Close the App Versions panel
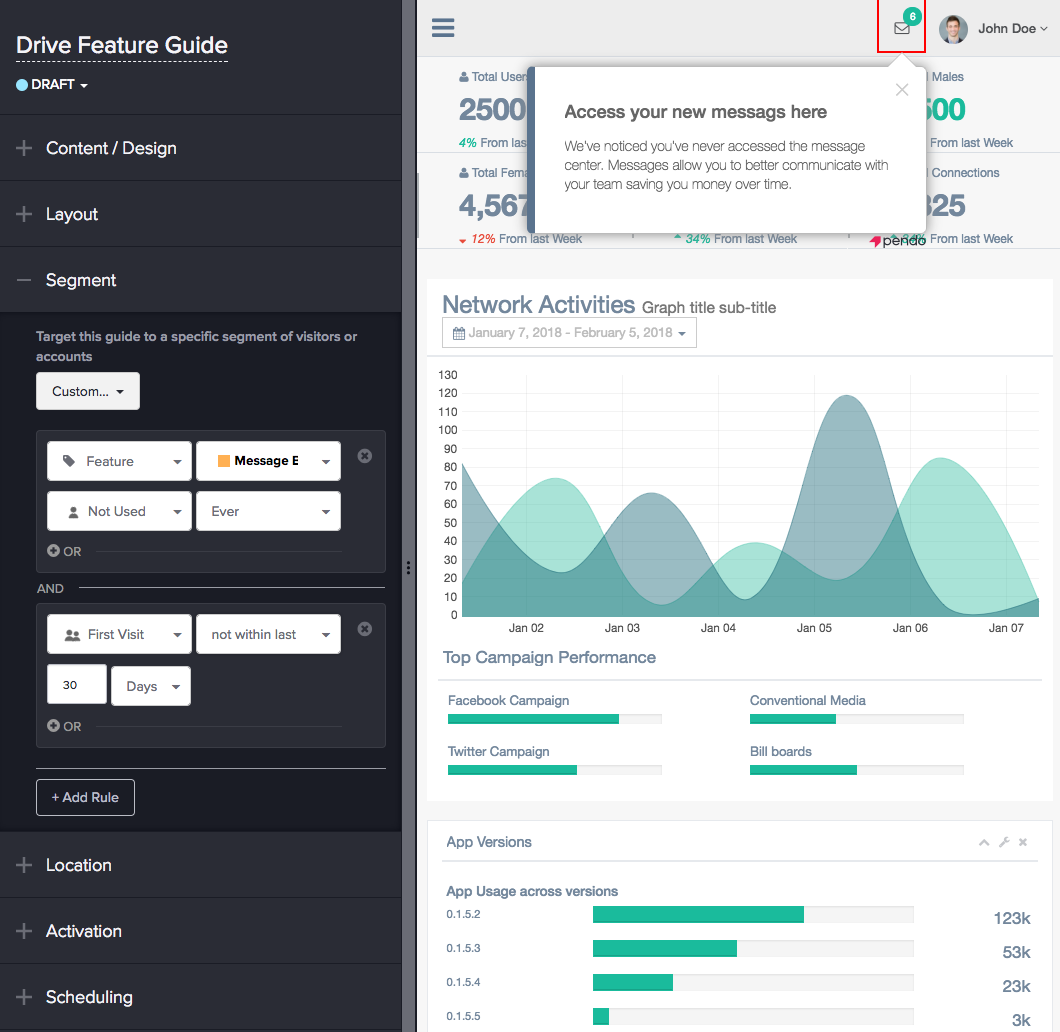The height and width of the screenshot is (1032, 1060). coord(1023,843)
